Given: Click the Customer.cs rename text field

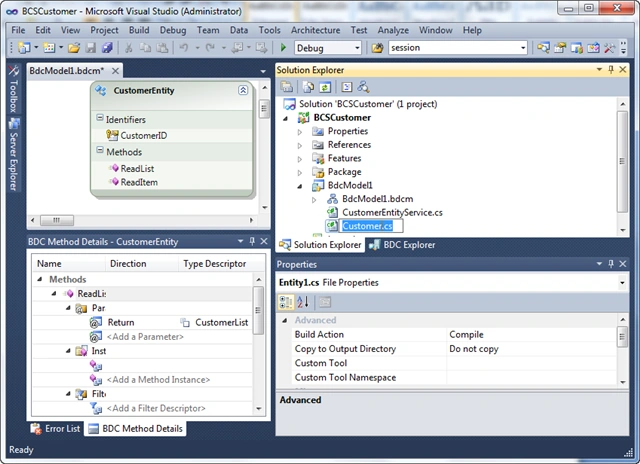Looking at the screenshot, I should pos(371,226).
